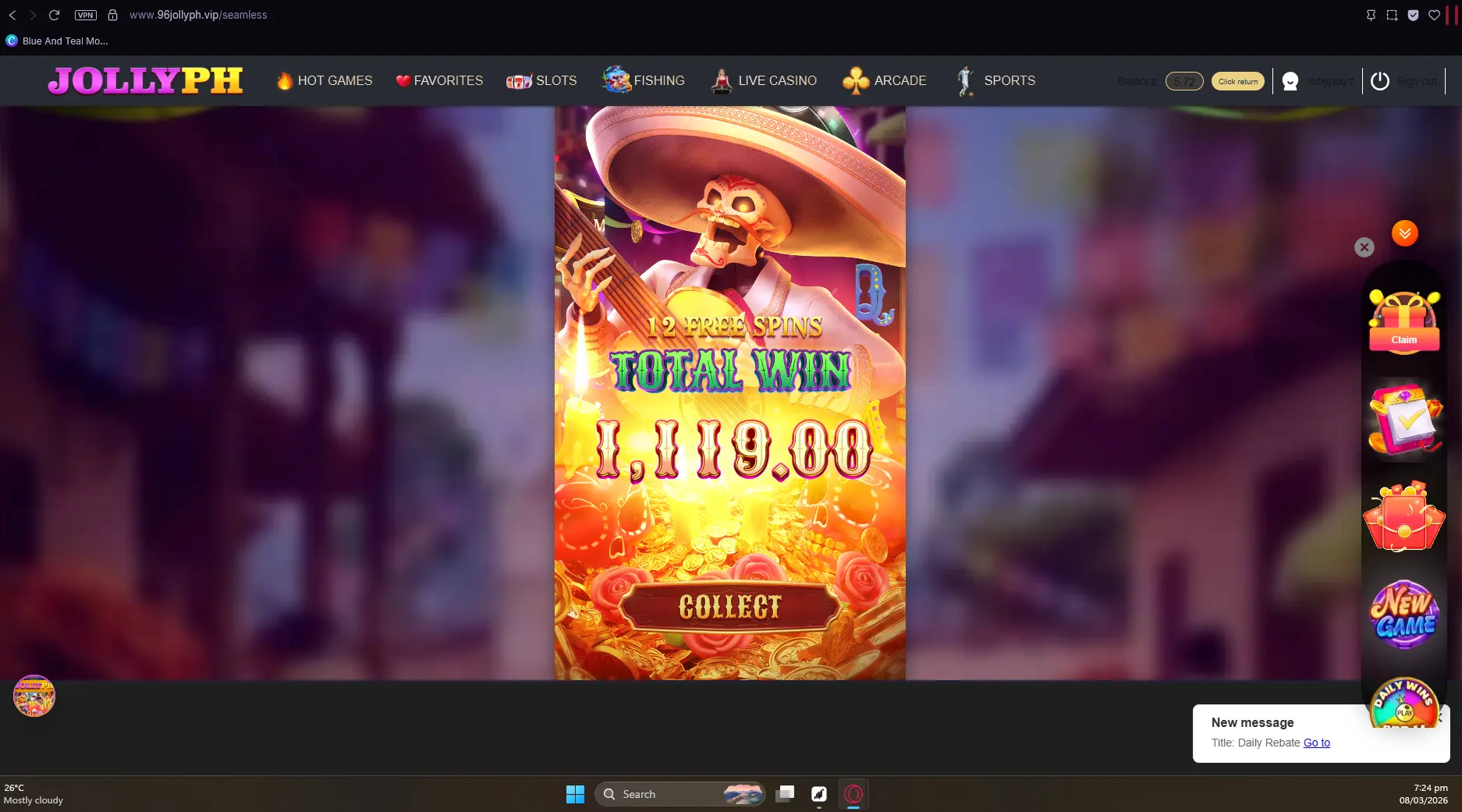Viewport: 1462px width, 812px height.
Task: Open the JollyPH floating game bubble
Action: pyautogui.click(x=34, y=696)
